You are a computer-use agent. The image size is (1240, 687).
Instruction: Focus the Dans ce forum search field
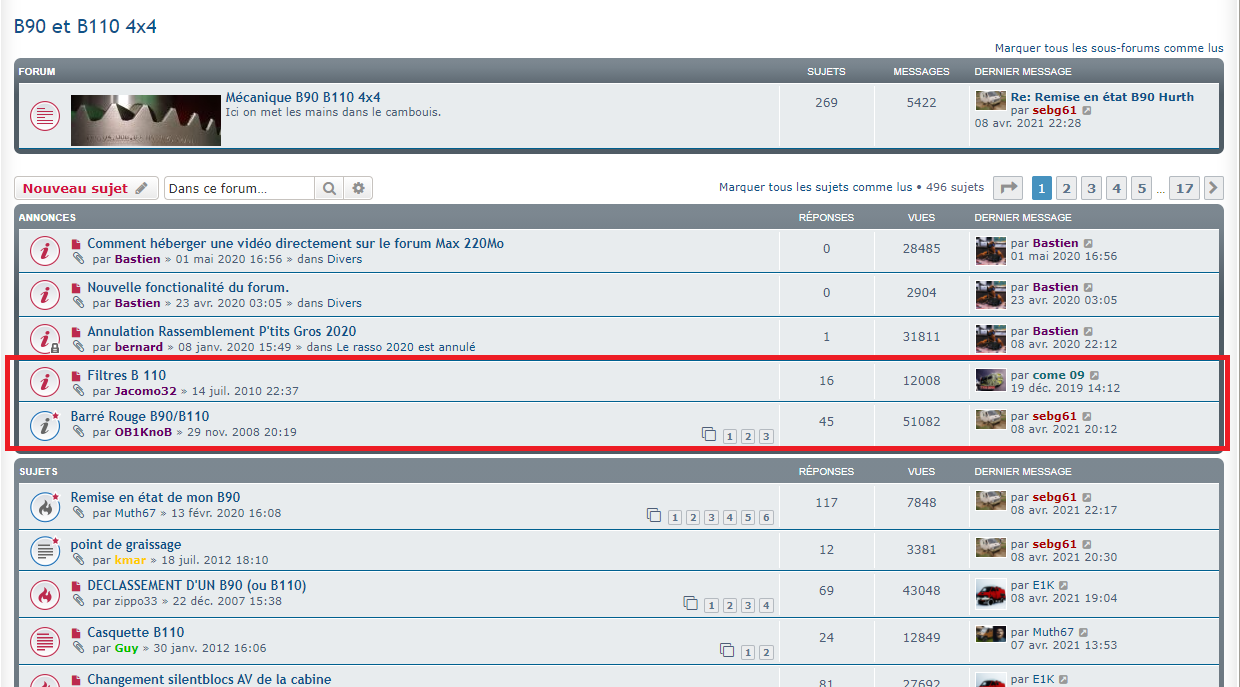point(239,188)
